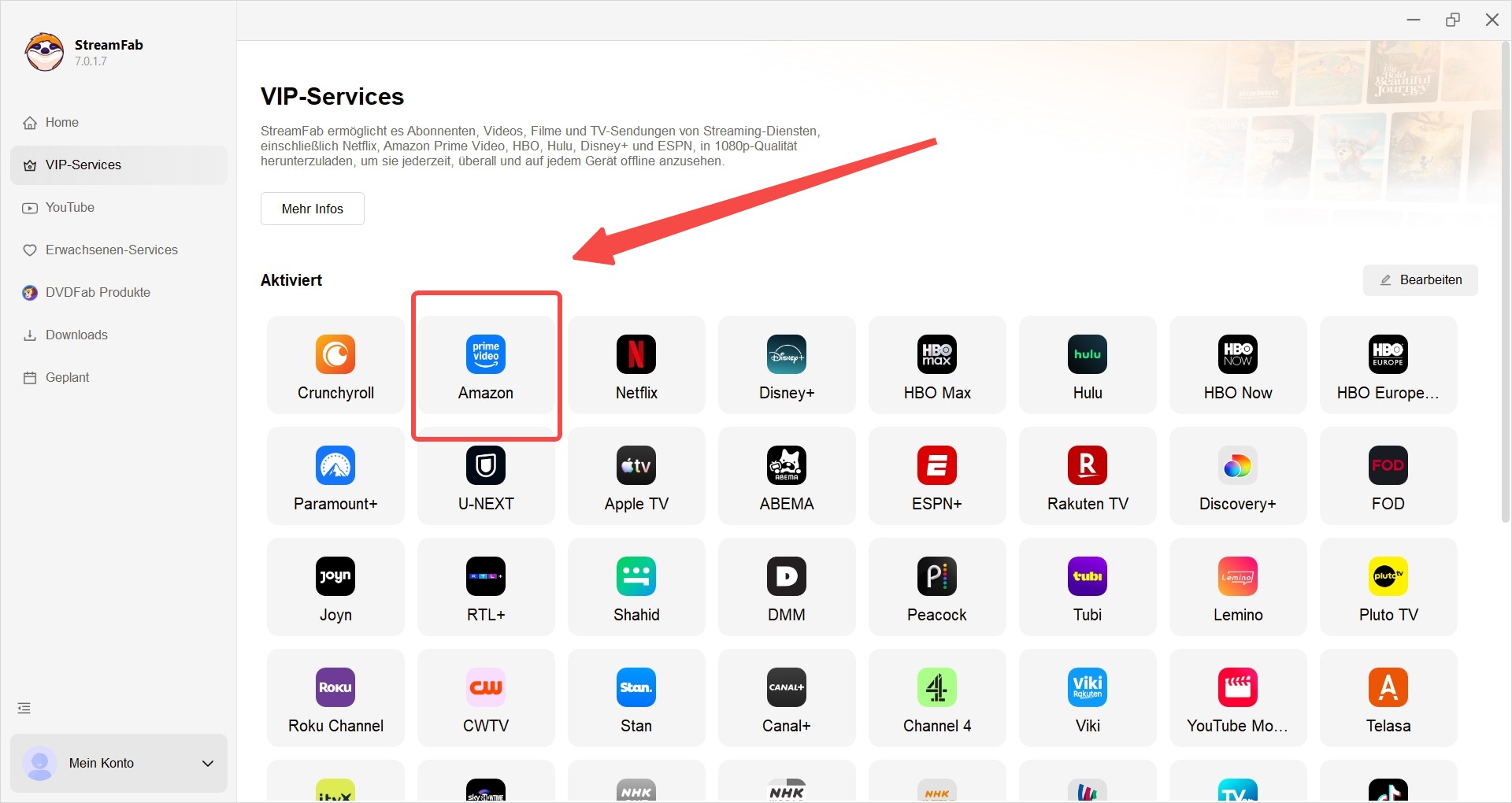Open the Roku Channel service

(335, 698)
